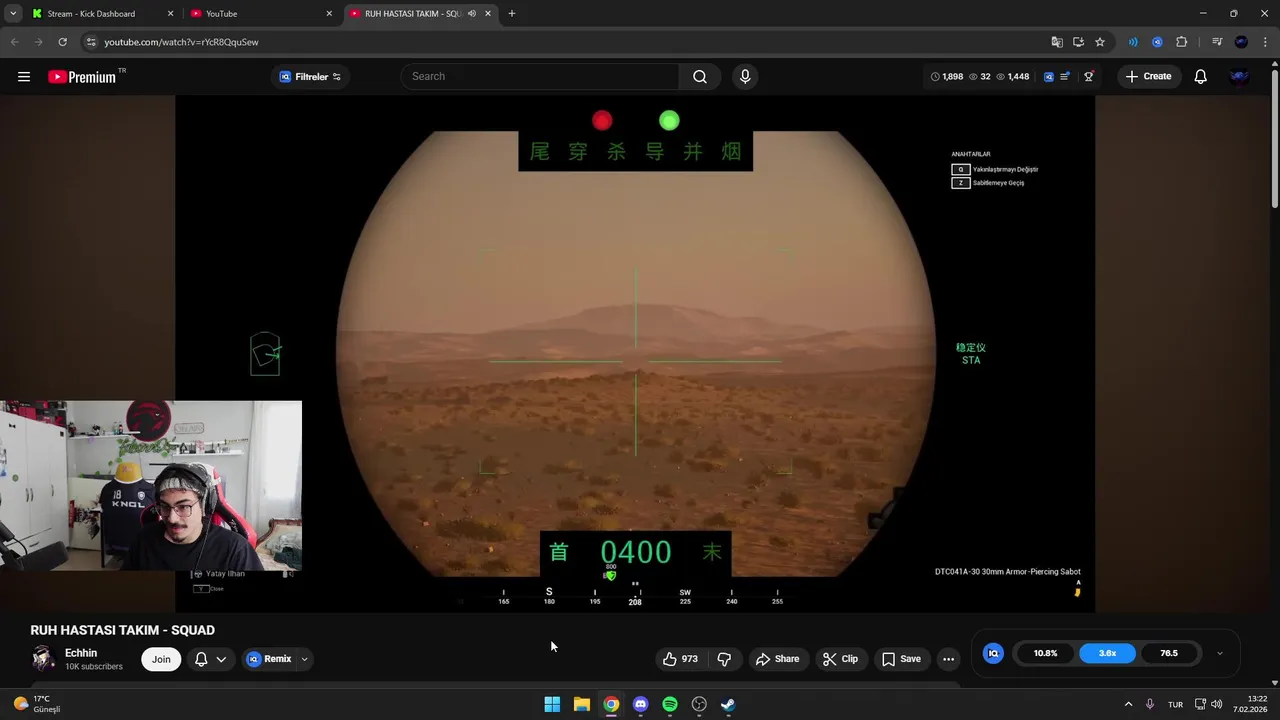Image resolution: width=1280 pixels, height=720 pixels.
Task: Open the YouTube account avatar menu
Action: pyautogui.click(x=1240, y=77)
